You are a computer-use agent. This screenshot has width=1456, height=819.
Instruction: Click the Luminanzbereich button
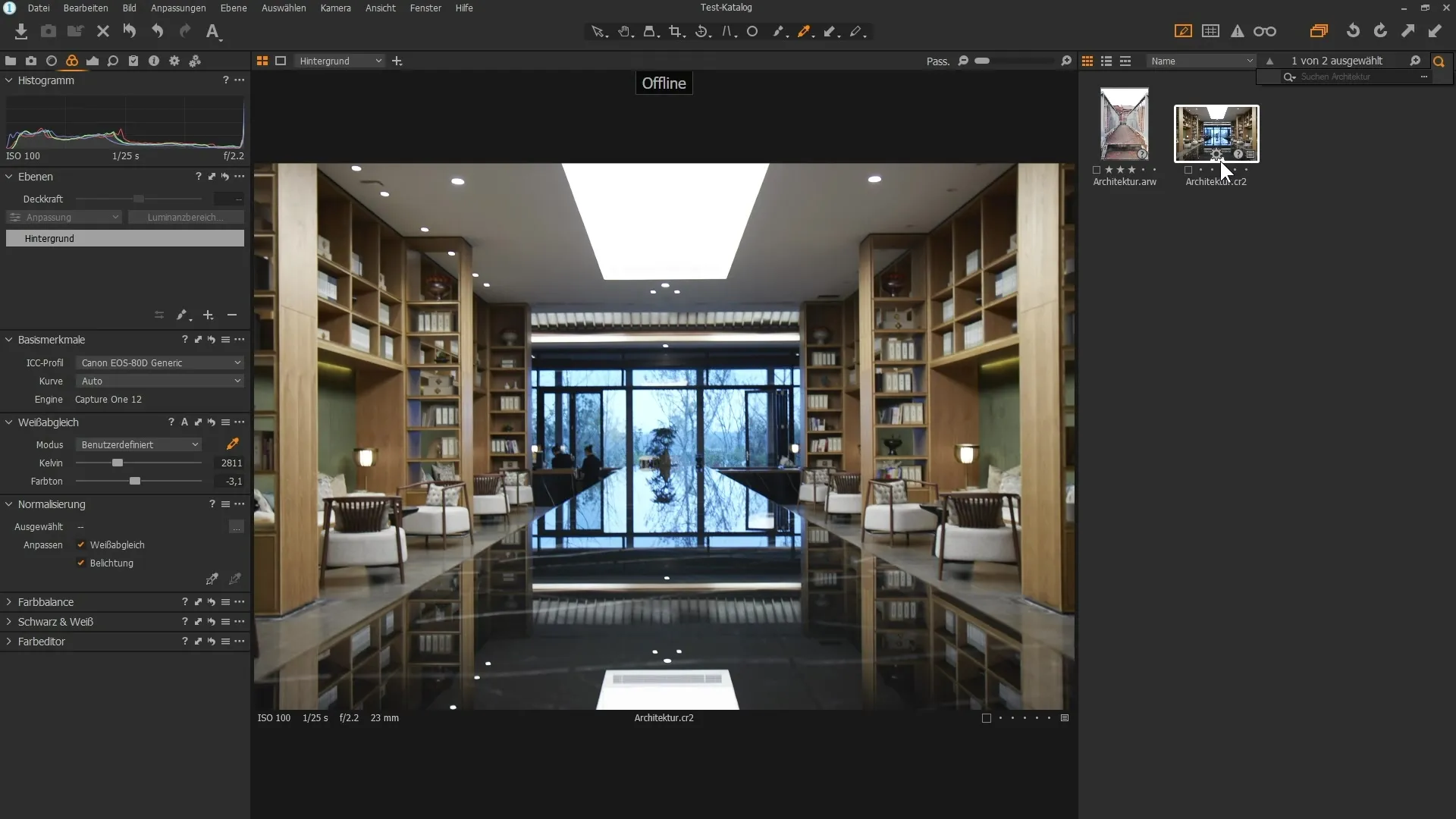(186, 217)
